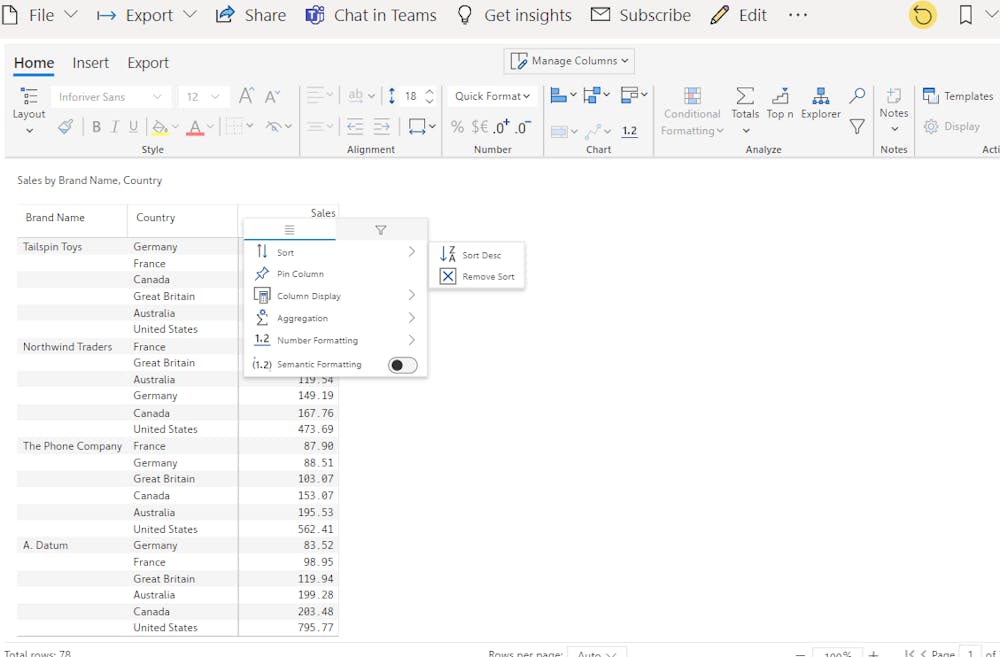Click the yellow reset undo icon
This screenshot has width=1000, height=657.
tap(922, 15)
